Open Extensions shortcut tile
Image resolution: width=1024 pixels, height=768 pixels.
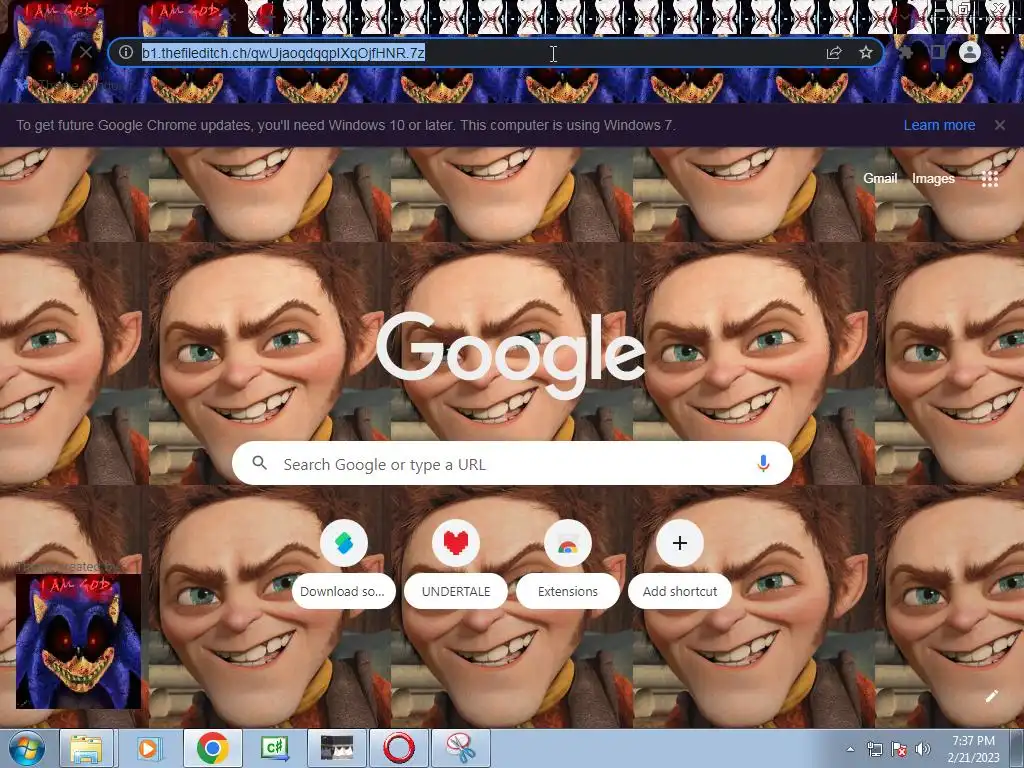[x=568, y=565]
